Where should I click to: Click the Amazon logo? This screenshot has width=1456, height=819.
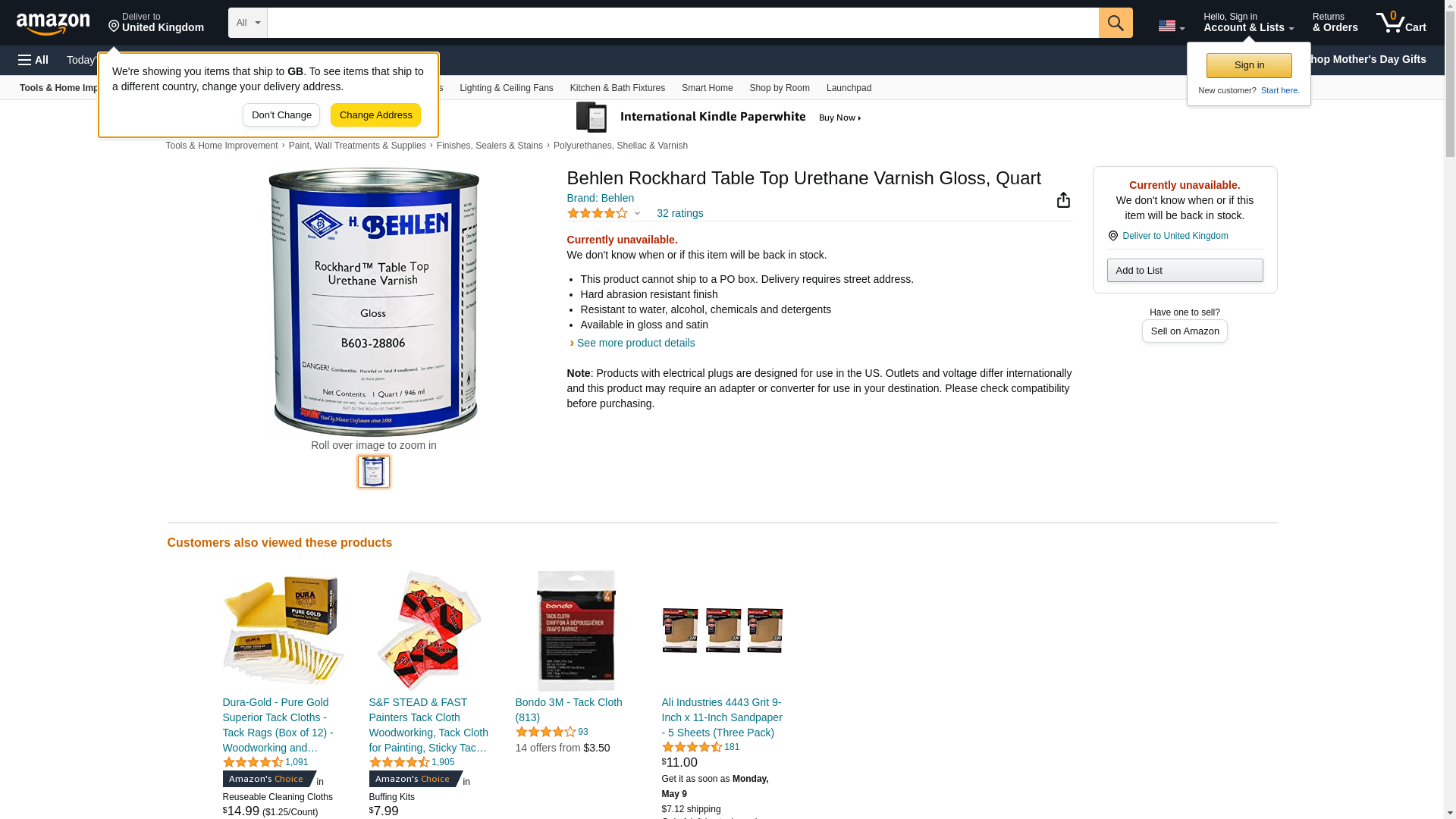tap(53, 24)
